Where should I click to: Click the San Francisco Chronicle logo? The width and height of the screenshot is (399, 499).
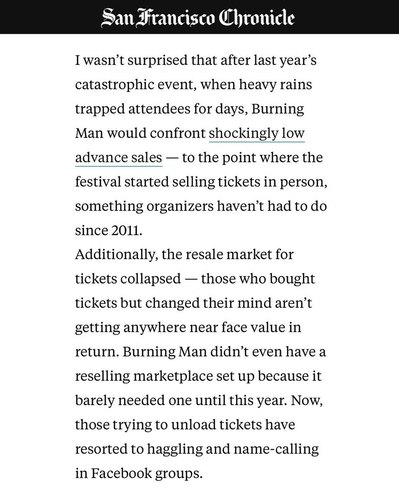[x=198, y=17]
